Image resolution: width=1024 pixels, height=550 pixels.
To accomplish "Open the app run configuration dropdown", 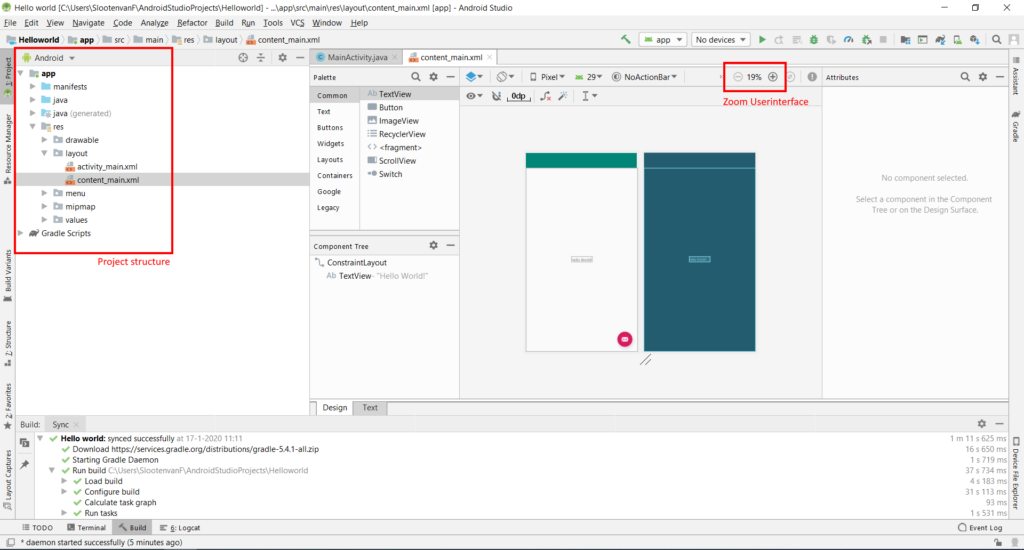I will pos(663,39).
